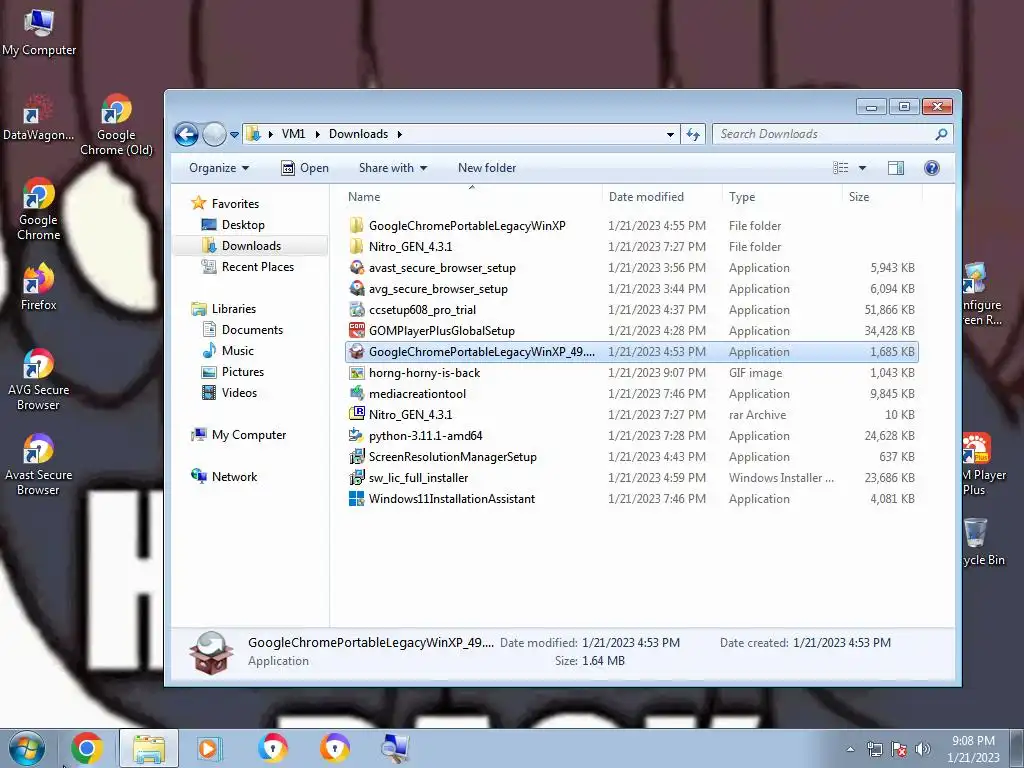Click the volume speaker tray icon
Screen dimensions: 1024x768
923,748
